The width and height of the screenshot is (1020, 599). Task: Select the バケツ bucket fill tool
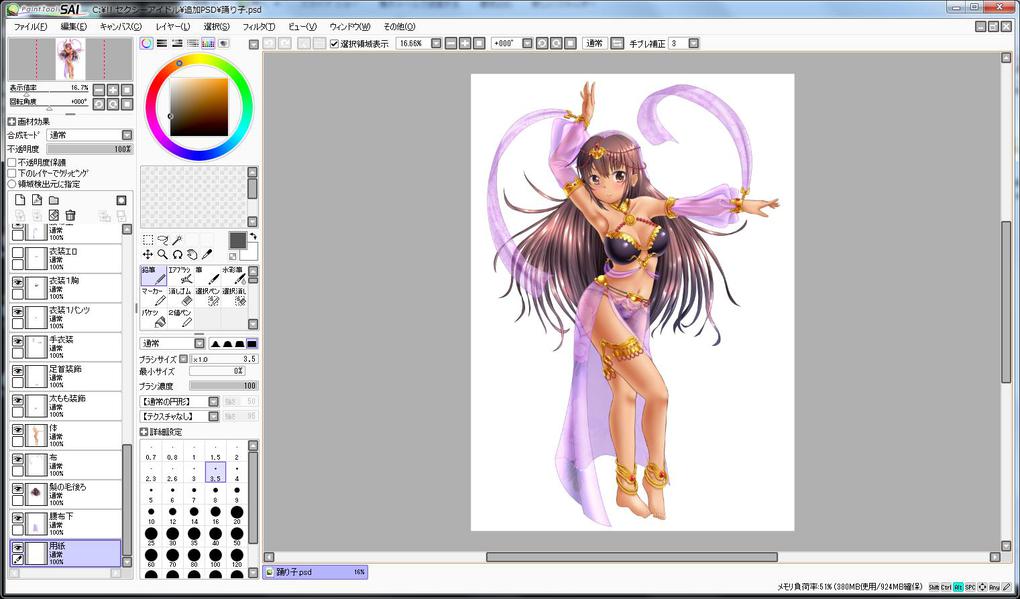(154, 319)
